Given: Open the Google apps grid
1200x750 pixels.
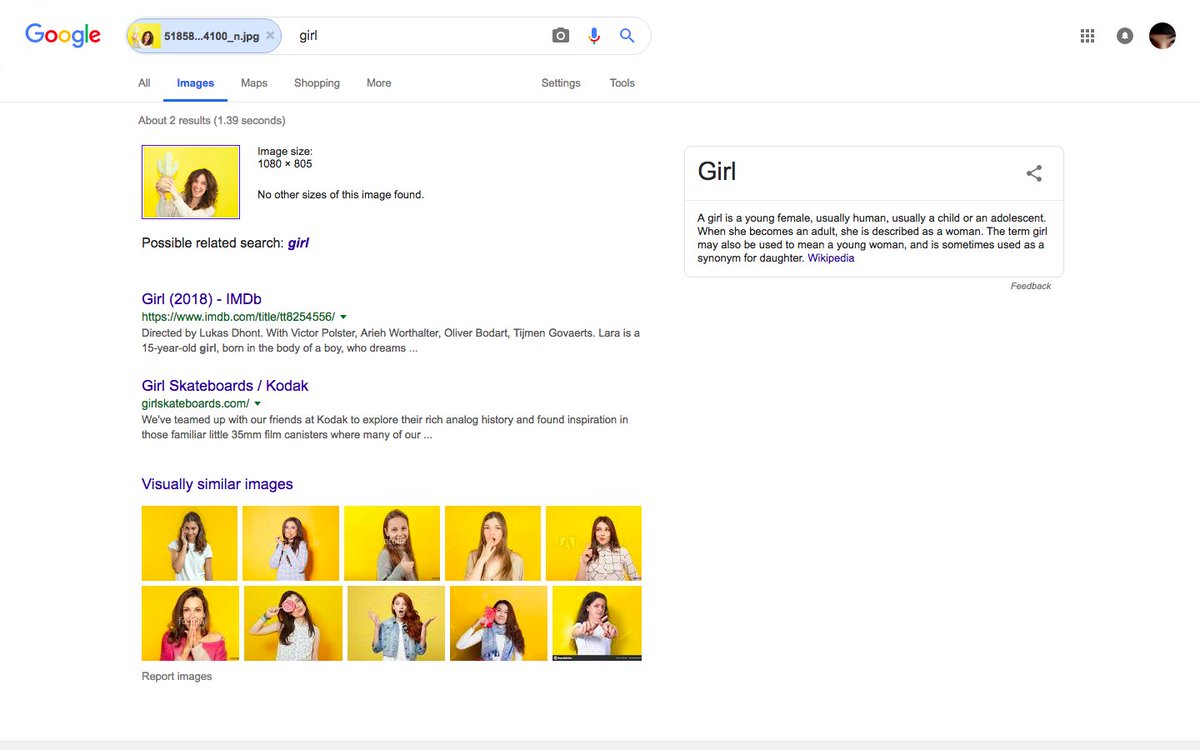Looking at the screenshot, I should coord(1088,36).
